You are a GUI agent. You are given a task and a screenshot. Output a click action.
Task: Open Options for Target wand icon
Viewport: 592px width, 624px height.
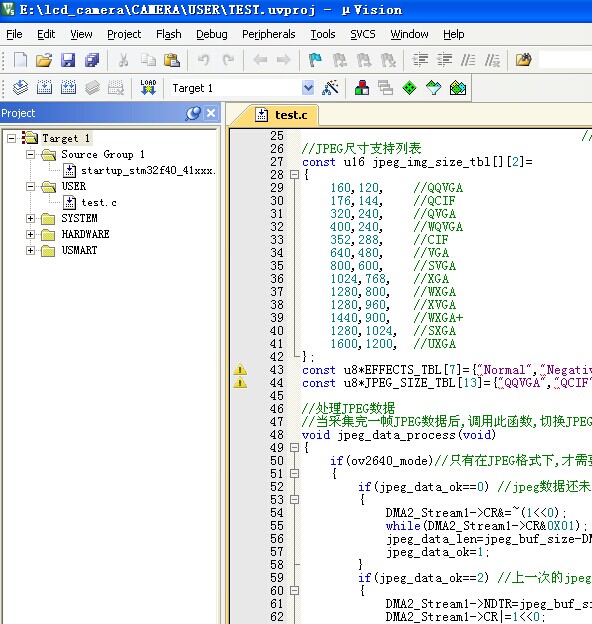pos(330,88)
